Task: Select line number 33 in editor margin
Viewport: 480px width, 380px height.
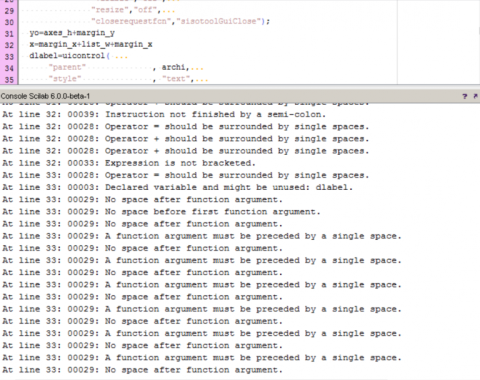Action: 9,57
